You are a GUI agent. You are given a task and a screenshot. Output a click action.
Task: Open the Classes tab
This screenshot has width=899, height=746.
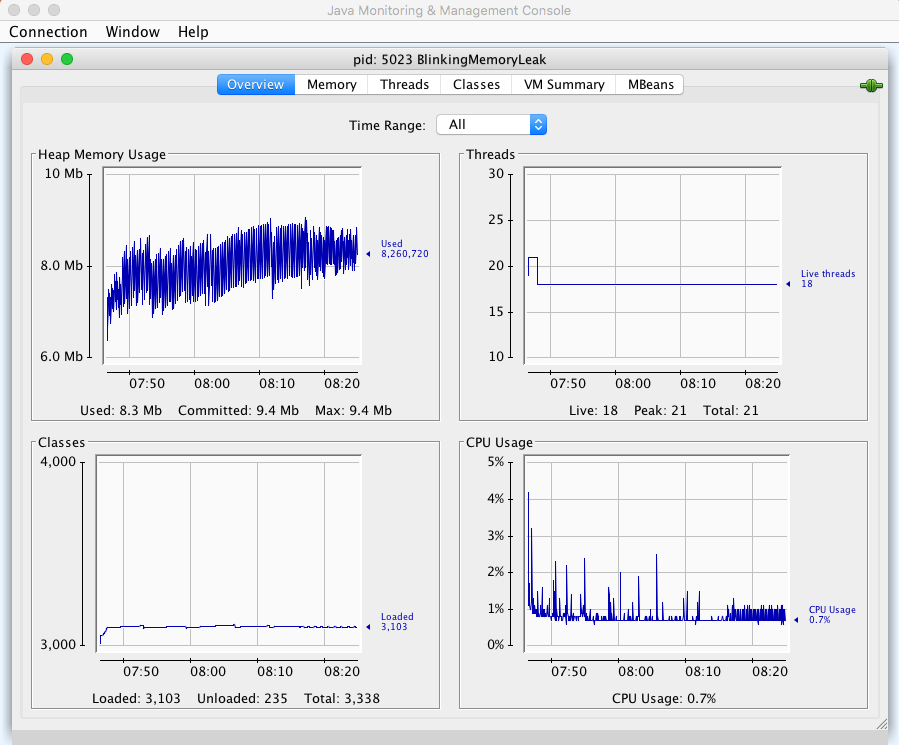point(476,85)
